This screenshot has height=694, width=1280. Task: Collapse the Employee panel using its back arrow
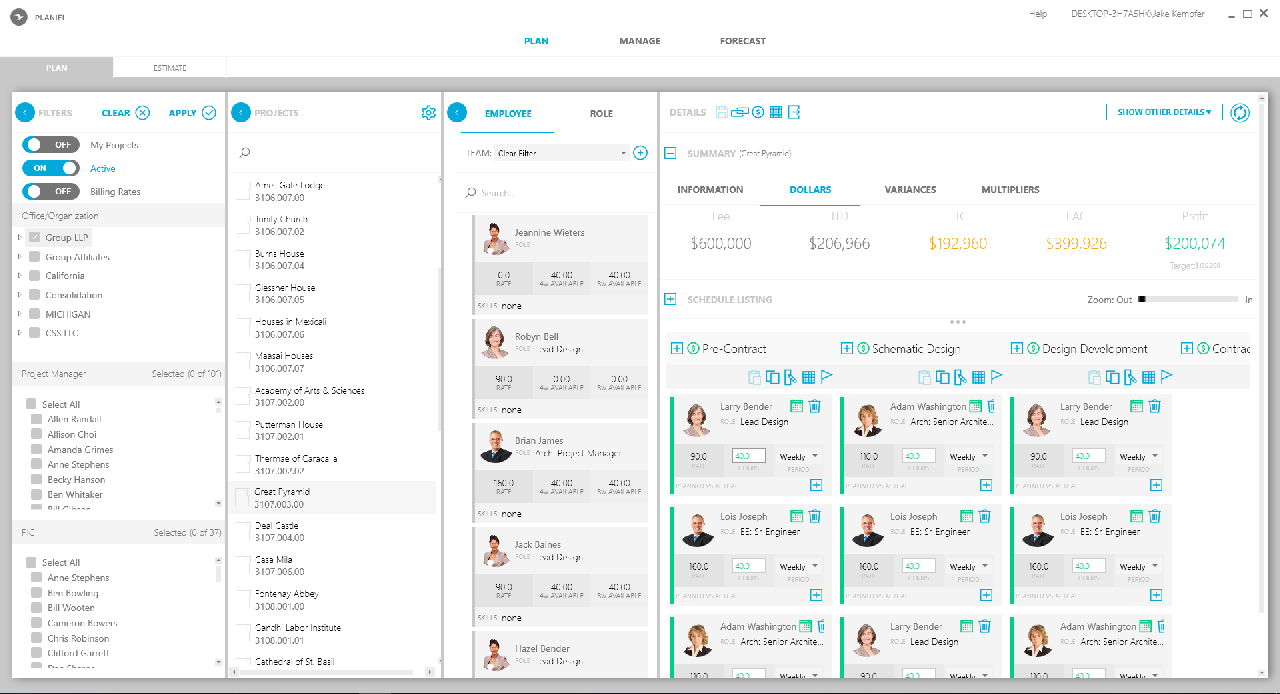pyautogui.click(x=458, y=113)
